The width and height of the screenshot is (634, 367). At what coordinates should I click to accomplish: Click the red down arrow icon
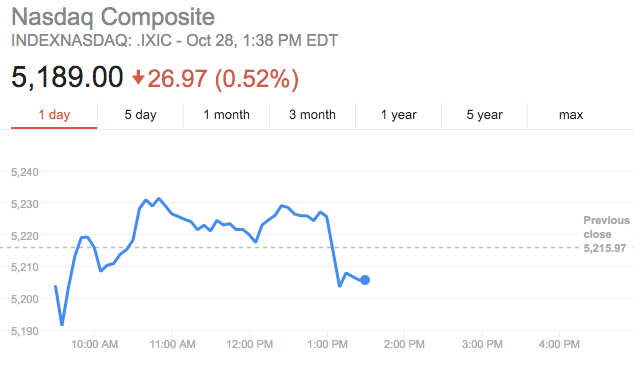pyautogui.click(x=138, y=78)
